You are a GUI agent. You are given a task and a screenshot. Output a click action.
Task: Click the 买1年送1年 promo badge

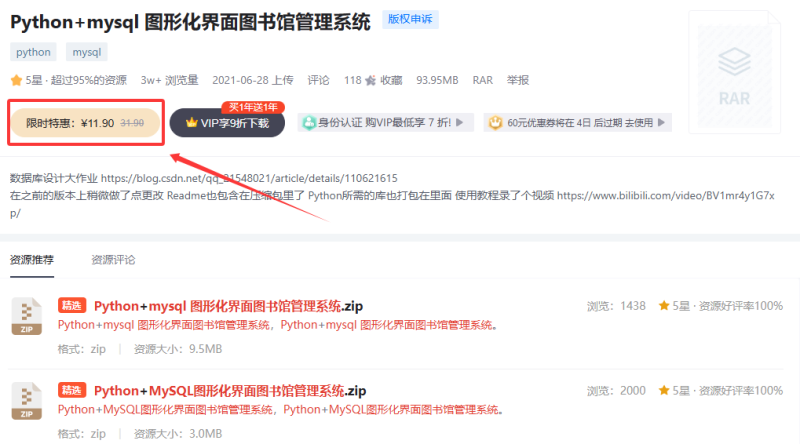tap(253, 107)
